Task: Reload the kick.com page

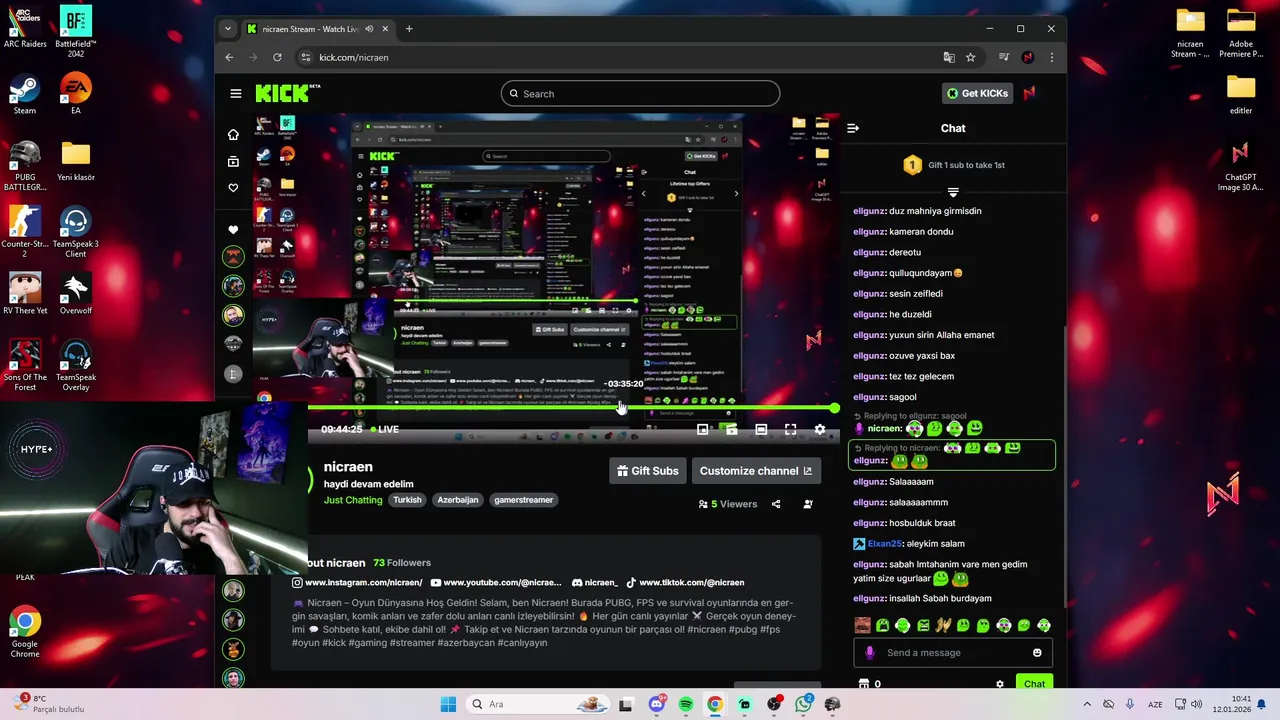Action: (x=277, y=58)
